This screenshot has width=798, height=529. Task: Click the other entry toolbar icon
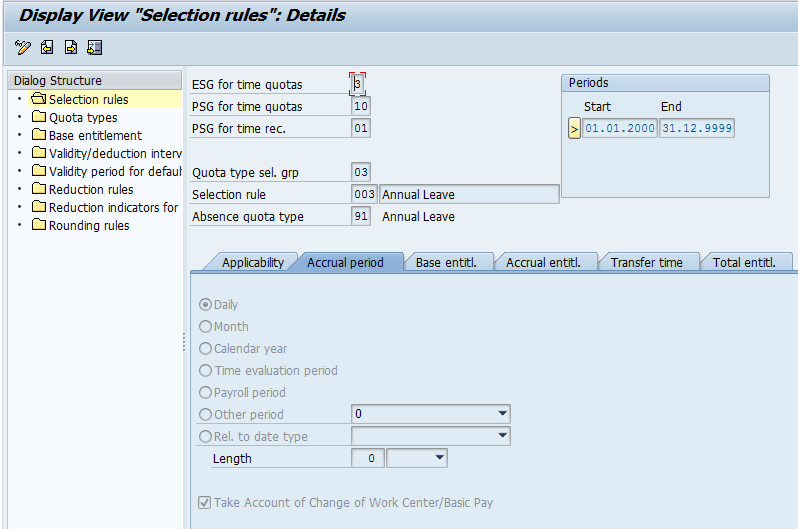[95, 47]
